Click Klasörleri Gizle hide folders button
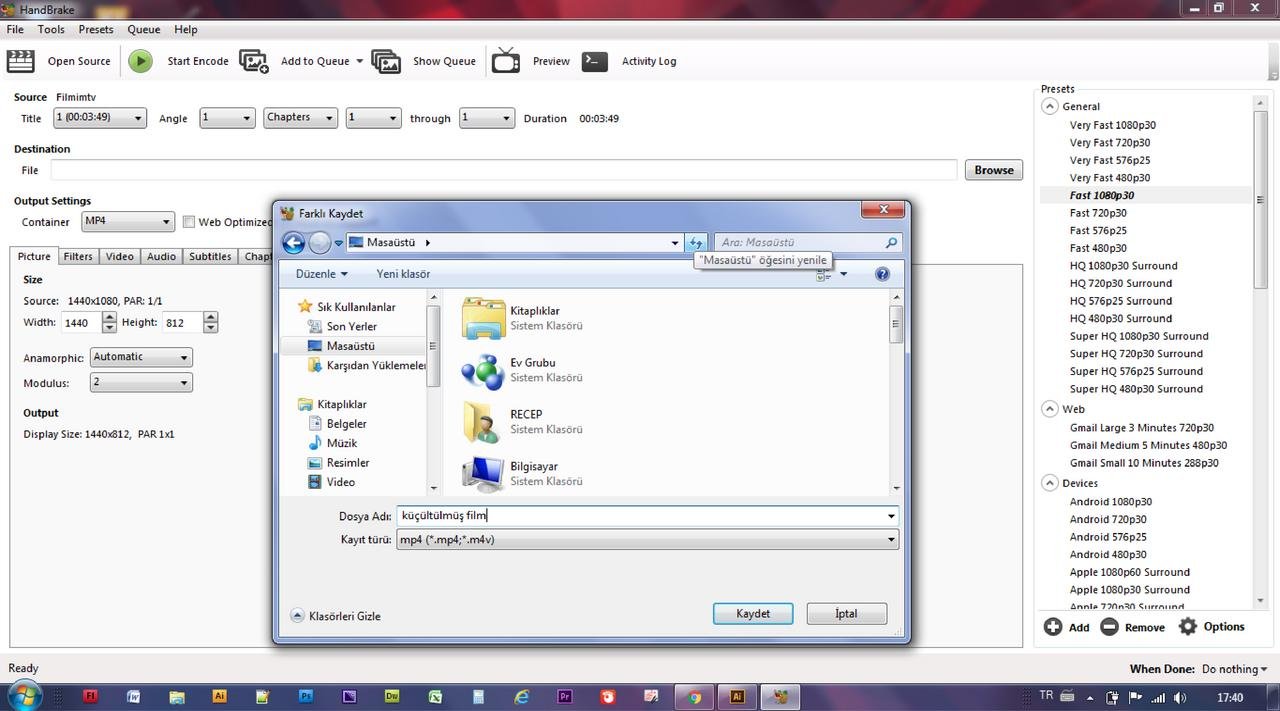The image size is (1280, 711). tap(336, 616)
